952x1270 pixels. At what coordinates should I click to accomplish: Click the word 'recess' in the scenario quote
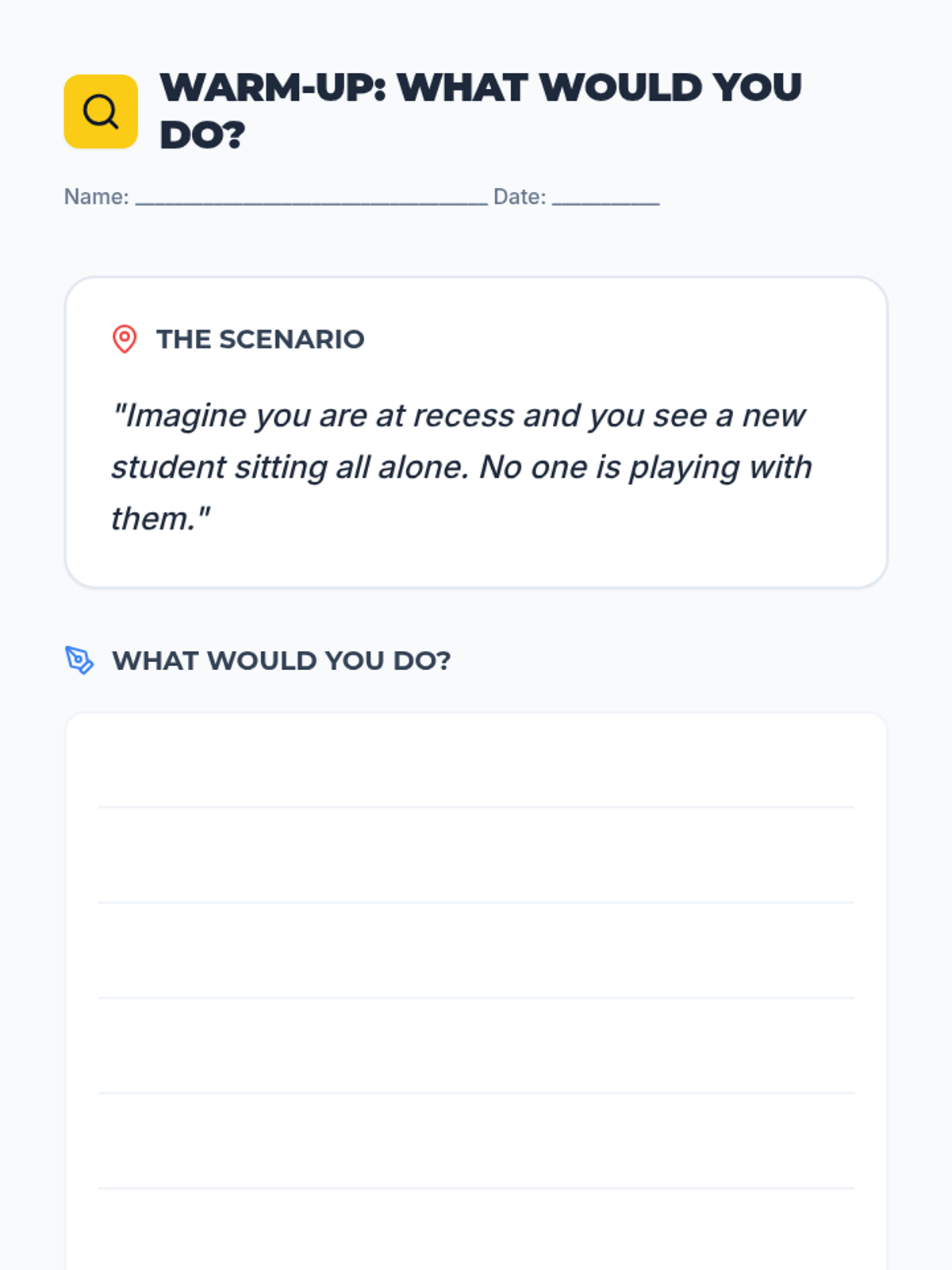pos(463,416)
